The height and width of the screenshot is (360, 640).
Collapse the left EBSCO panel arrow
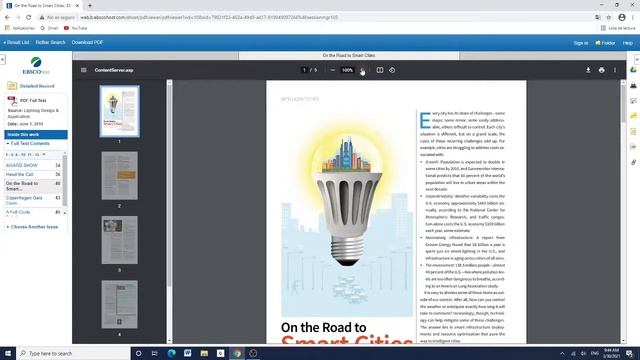[2, 59]
